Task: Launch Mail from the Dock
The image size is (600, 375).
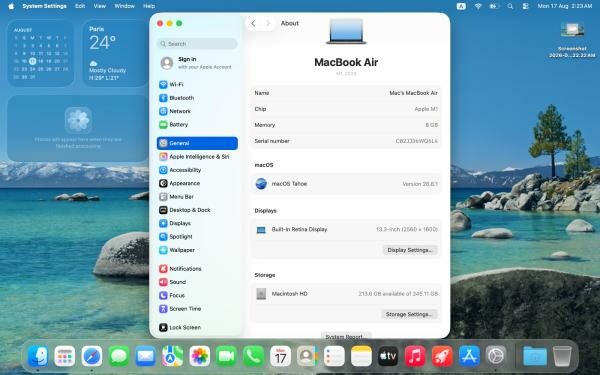Action: [146, 356]
